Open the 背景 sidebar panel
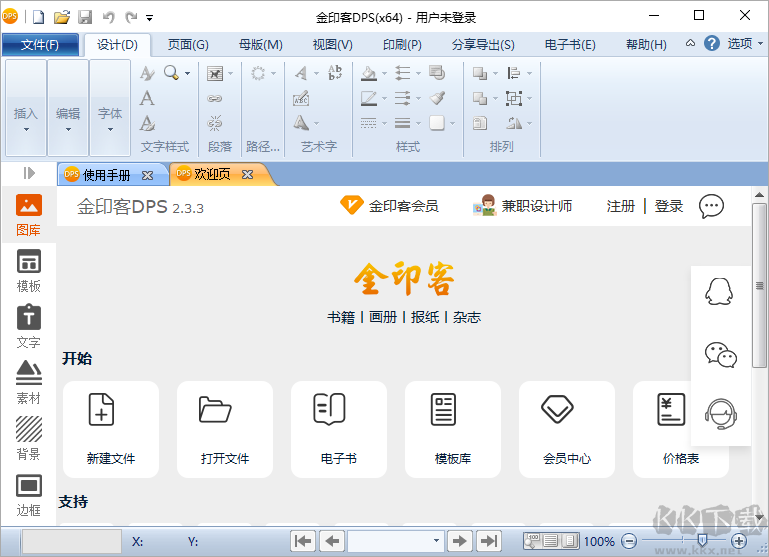This screenshot has height=557, width=769. point(28,439)
